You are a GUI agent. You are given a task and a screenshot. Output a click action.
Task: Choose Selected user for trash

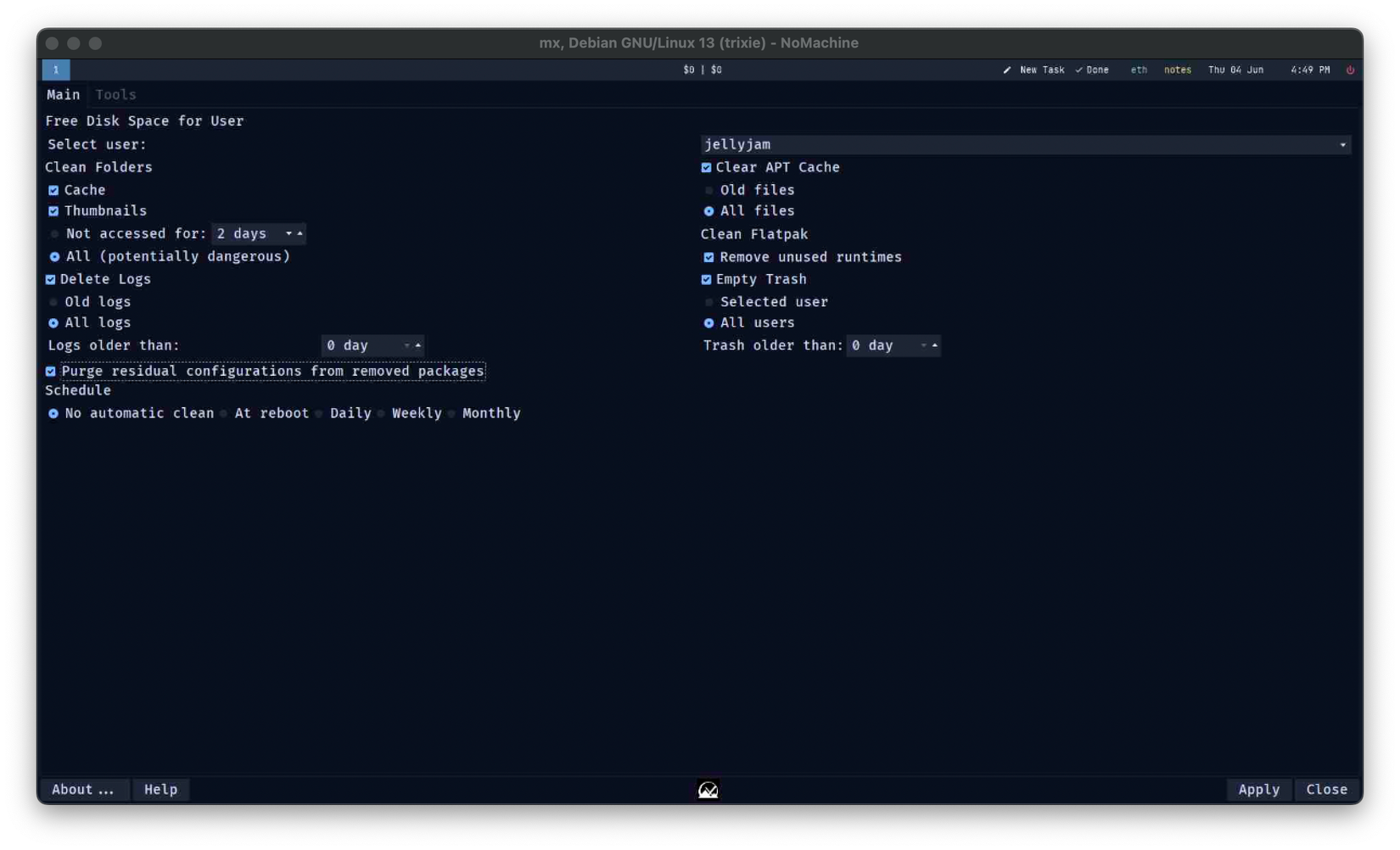click(709, 302)
